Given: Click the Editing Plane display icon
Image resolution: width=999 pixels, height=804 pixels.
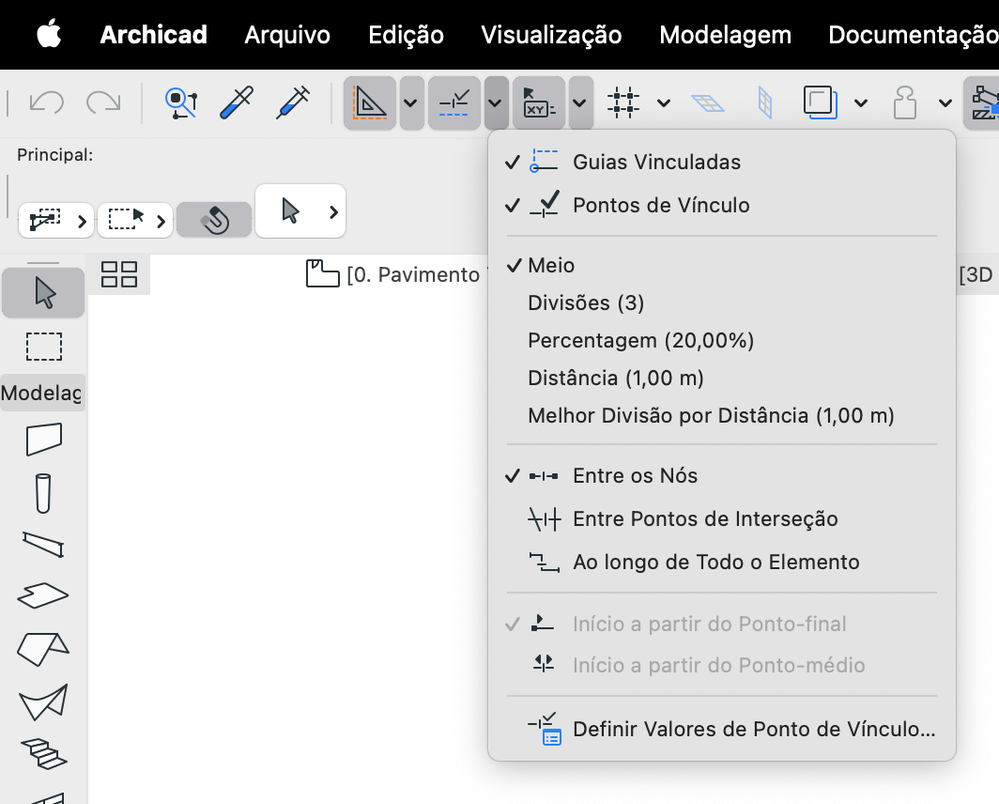Looking at the screenshot, I should pos(707,103).
